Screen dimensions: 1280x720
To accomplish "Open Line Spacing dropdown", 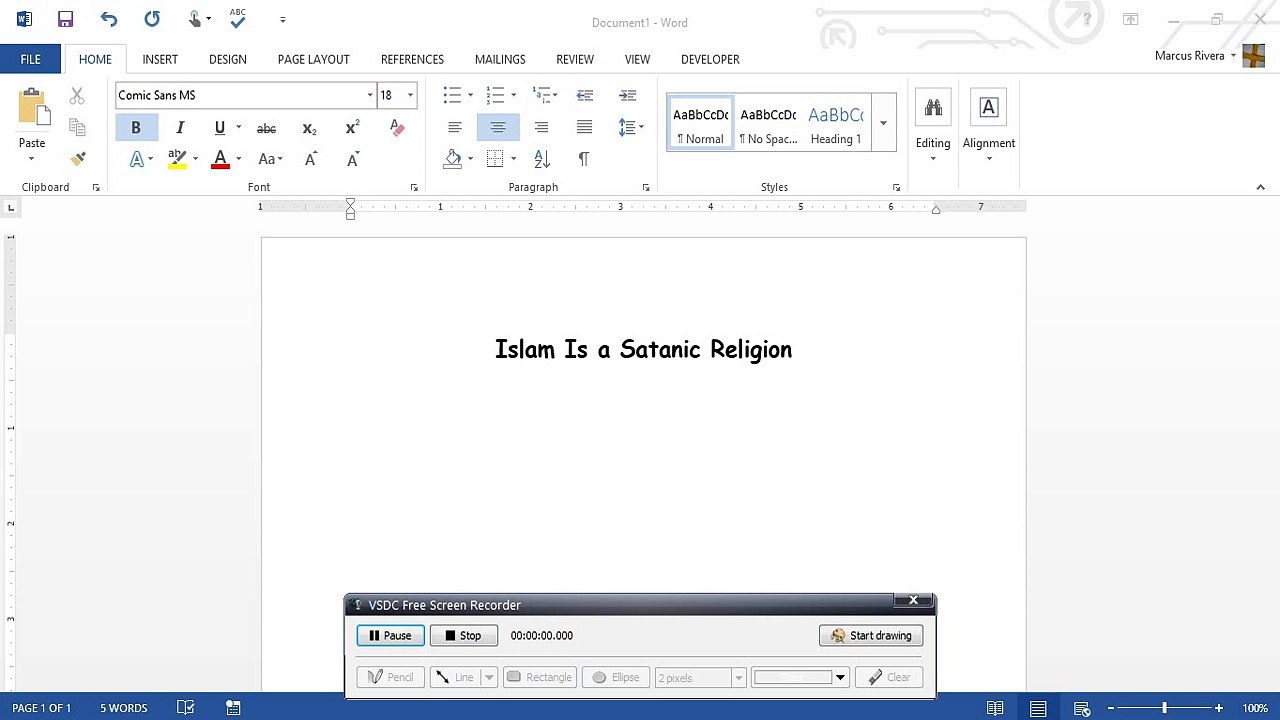I will 631,127.
